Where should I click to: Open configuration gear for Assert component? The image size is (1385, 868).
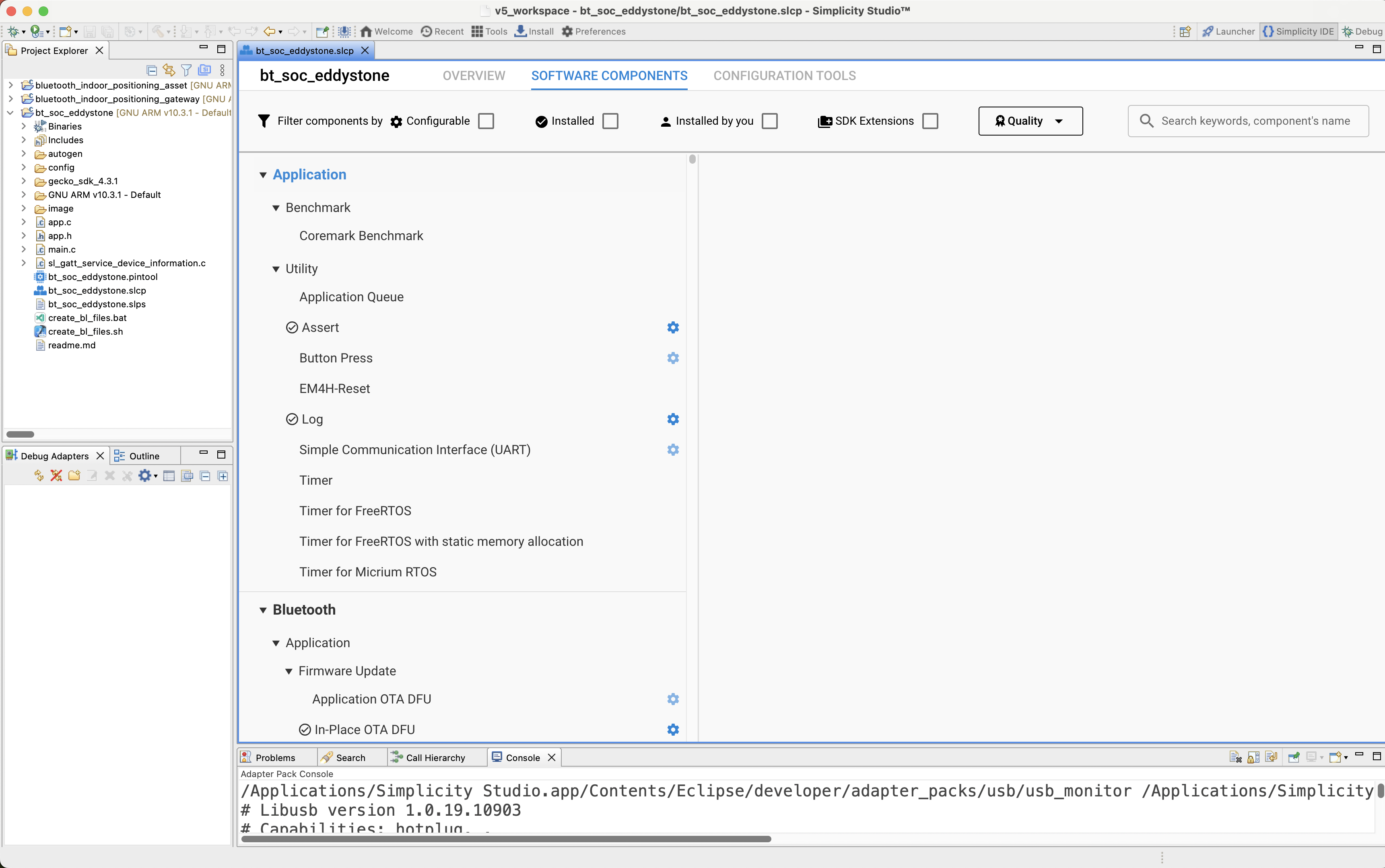673,327
